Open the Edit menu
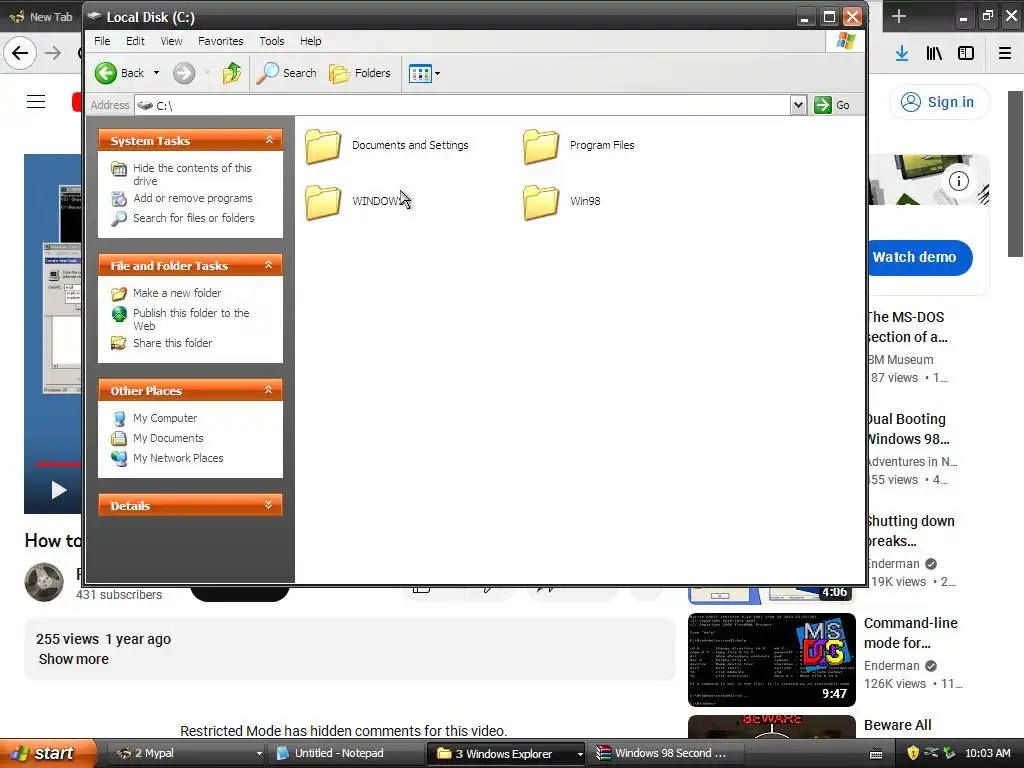The height and width of the screenshot is (768, 1024). click(x=135, y=41)
